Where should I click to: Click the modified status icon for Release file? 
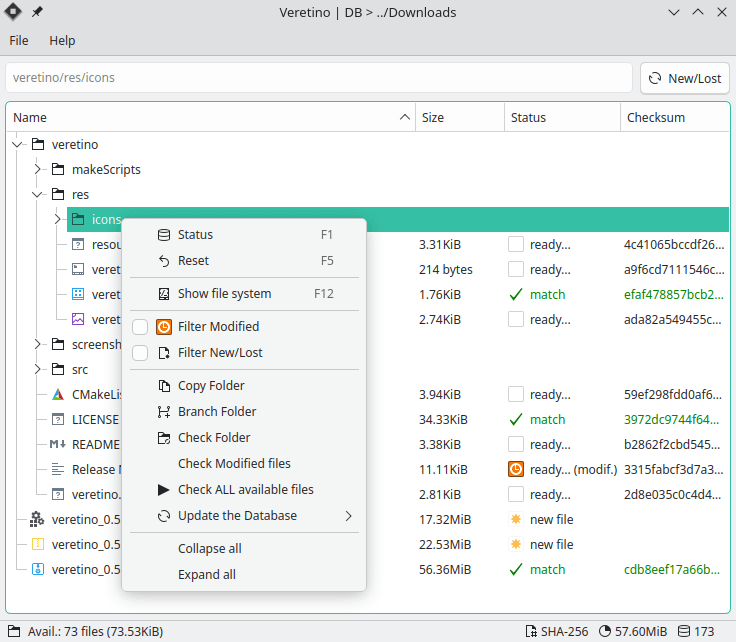coord(516,469)
